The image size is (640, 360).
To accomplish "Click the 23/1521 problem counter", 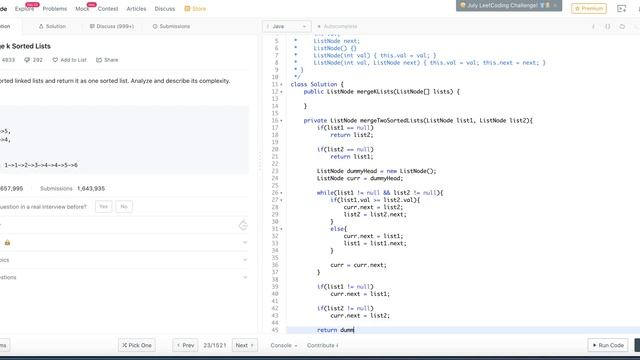I will (215, 345).
